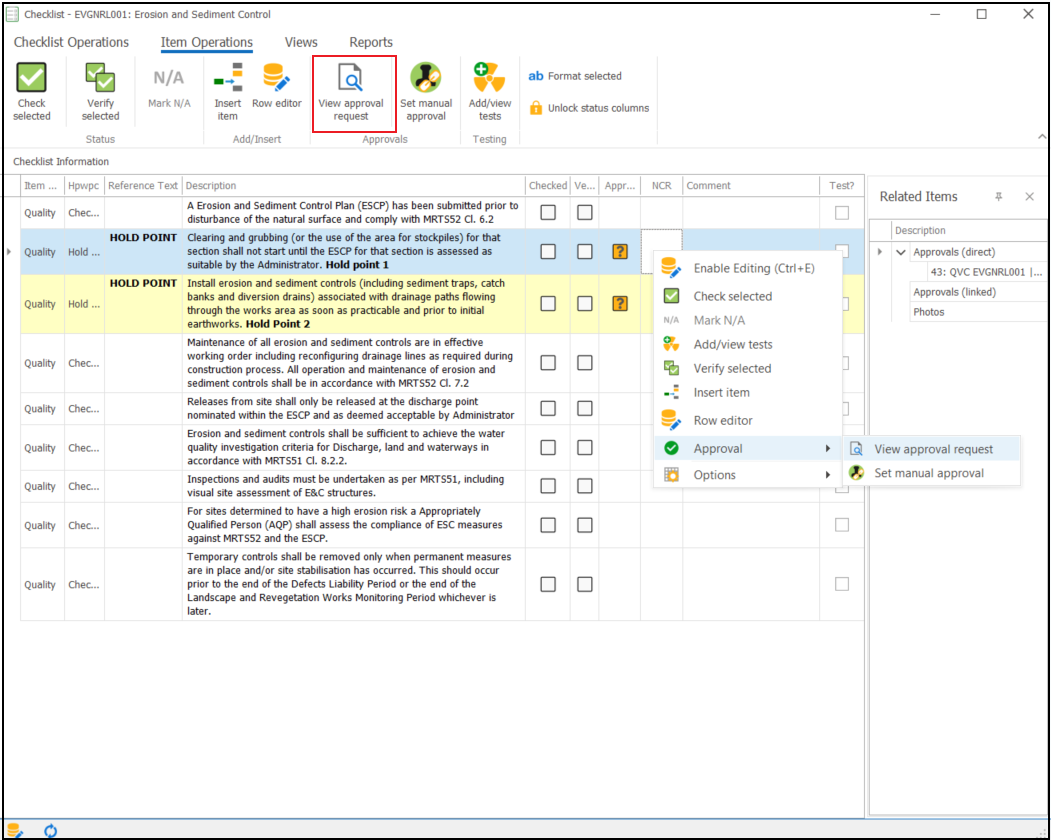Switch to the Reports tab
Viewport: 1051px width, 840px height.
click(371, 42)
